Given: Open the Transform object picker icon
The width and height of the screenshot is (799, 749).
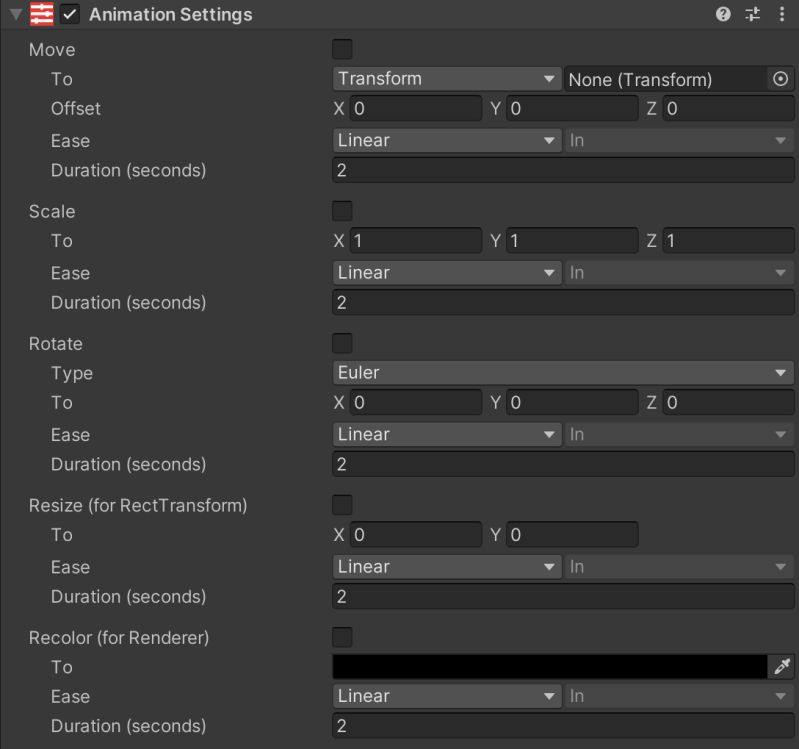Looking at the screenshot, I should (x=781, y=79).
